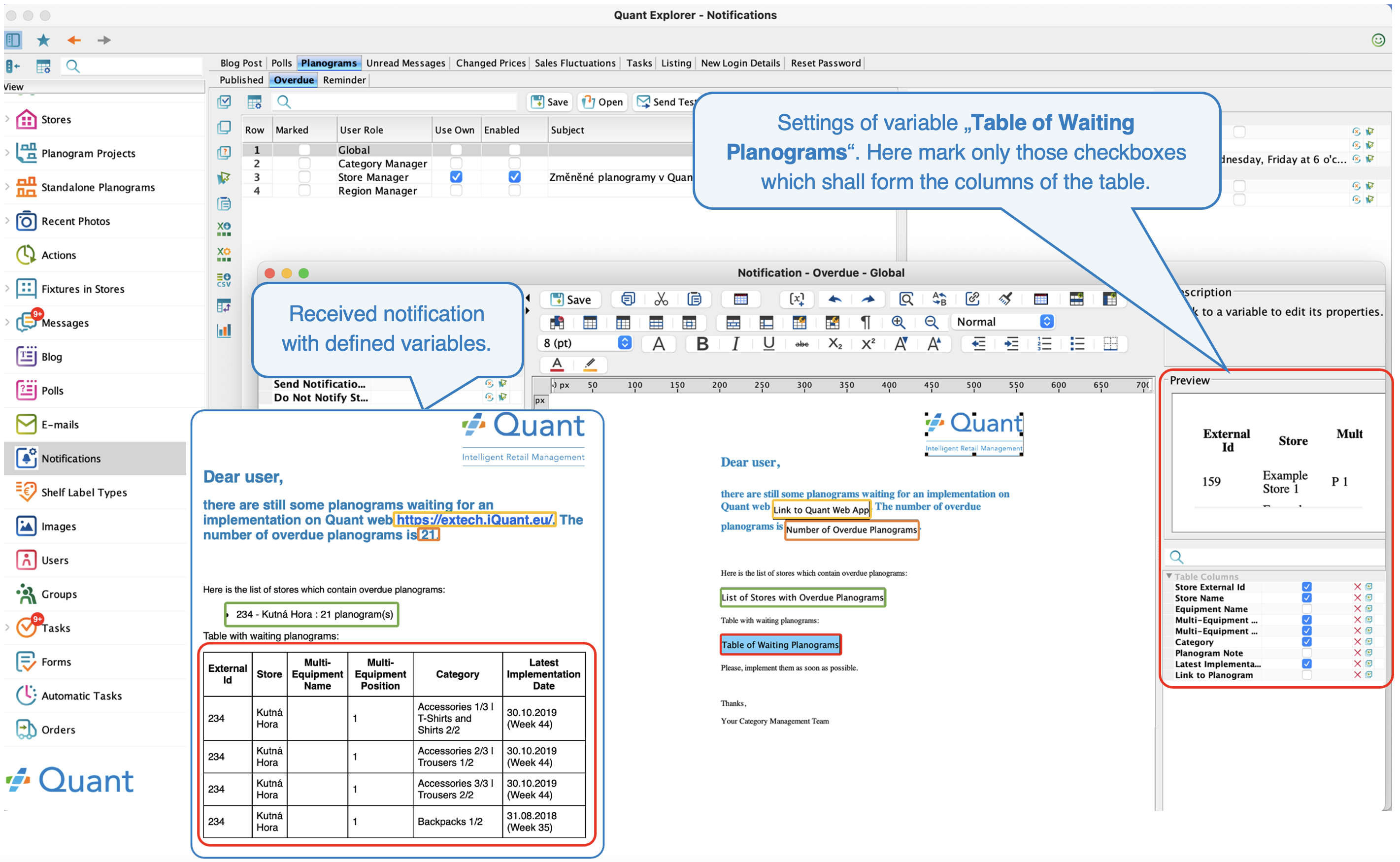Toggle Store External Id column checkbox
Viewport: 1400px width, 862px height.
point(1306,587)
